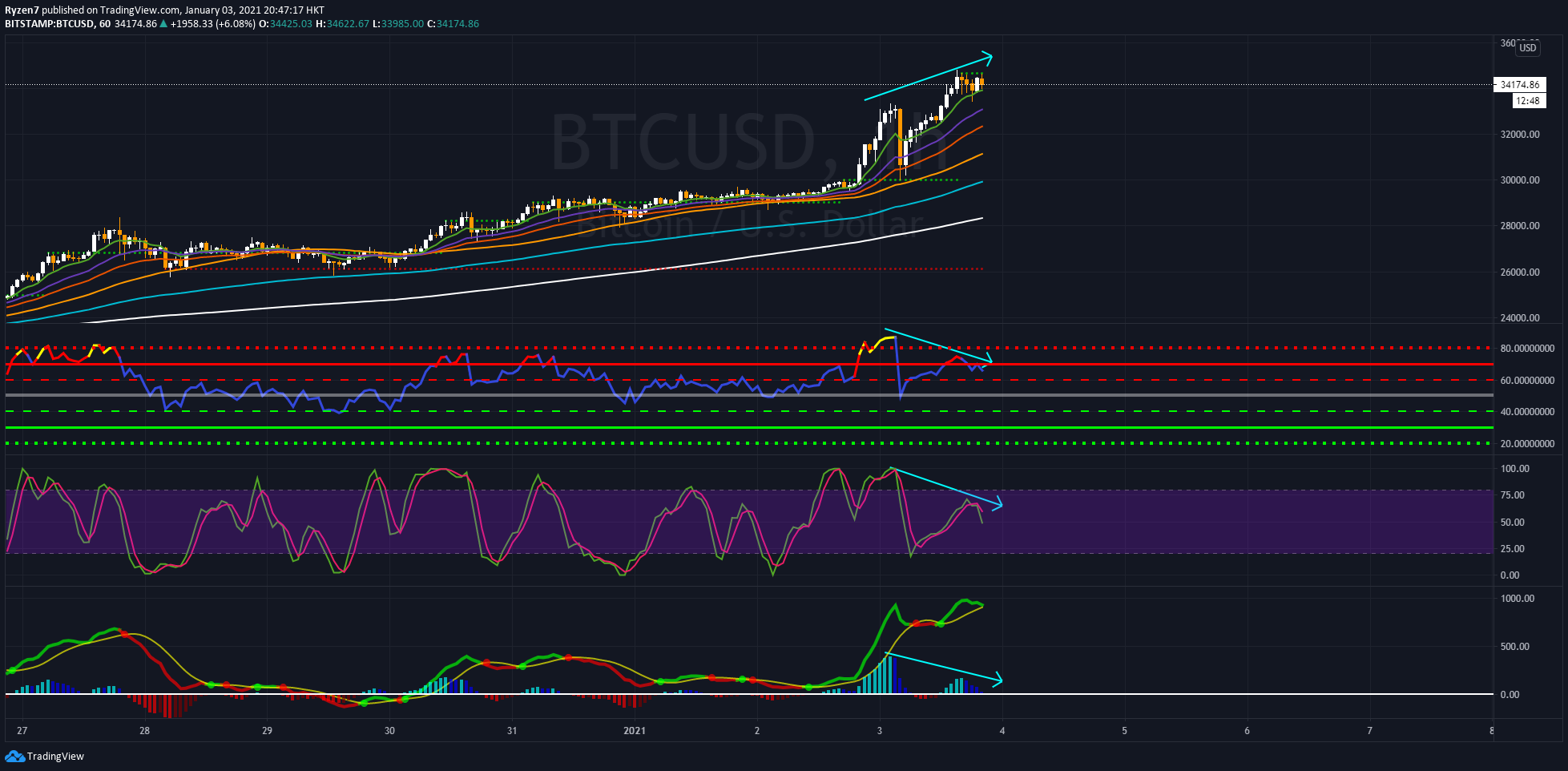1568x771 pixels.
Task: Click the MACD 1000.00 axis label
Action: click(1518, 599)
